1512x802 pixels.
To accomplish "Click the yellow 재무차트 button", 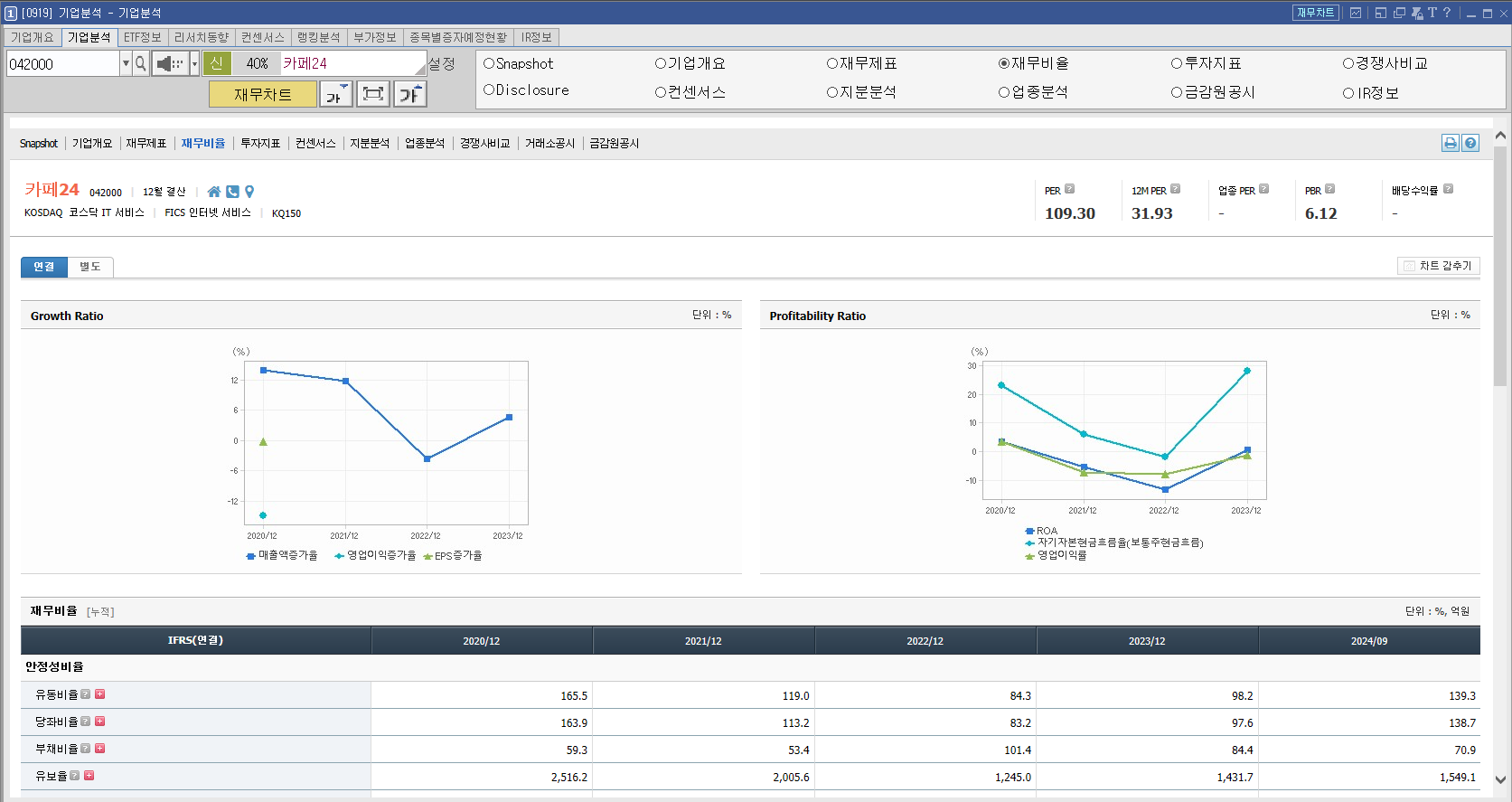I will click(263, 94).
